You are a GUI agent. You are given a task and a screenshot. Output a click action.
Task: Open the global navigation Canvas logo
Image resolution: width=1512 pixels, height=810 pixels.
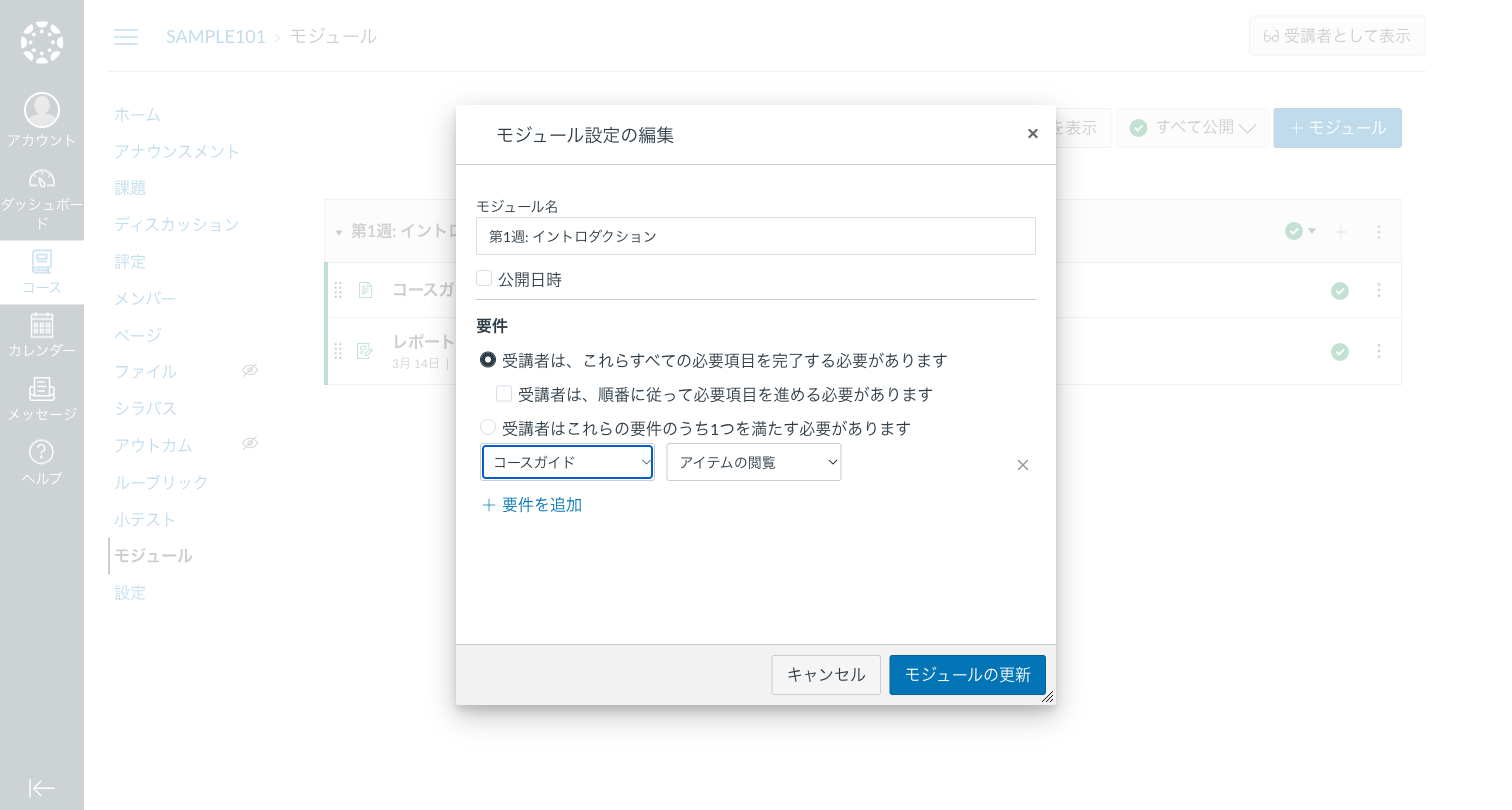tap(42, 41)
